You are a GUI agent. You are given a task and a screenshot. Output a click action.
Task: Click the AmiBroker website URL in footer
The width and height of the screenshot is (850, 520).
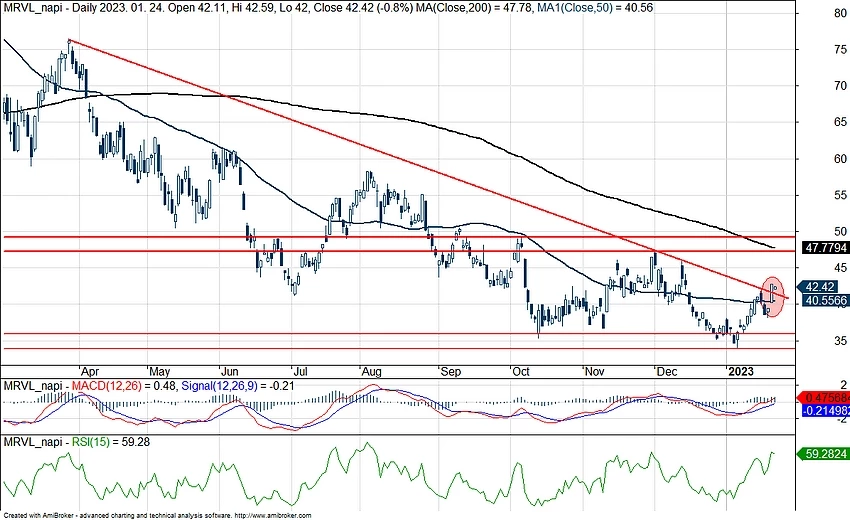274,516
